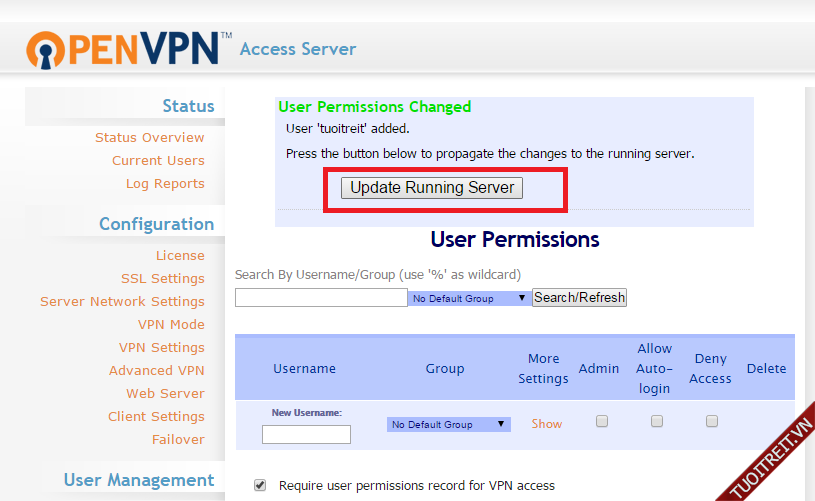Open the Failover configuration page
The width and height of the screenshot is (815, 501).
[x=178, y=440]
